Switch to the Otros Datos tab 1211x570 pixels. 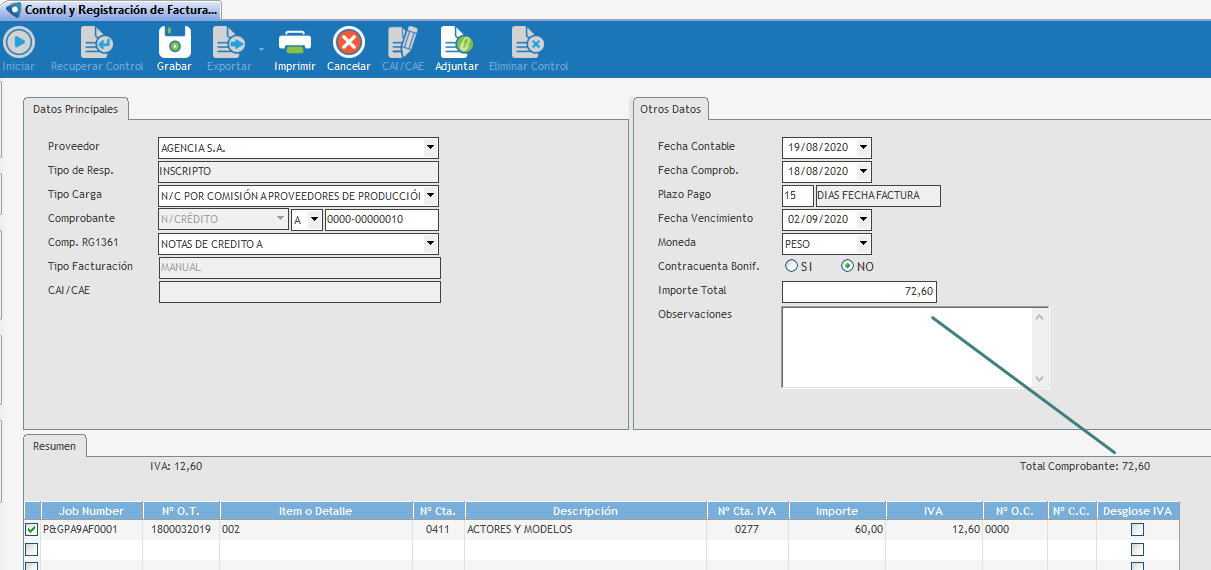click(x=671, y=109)
